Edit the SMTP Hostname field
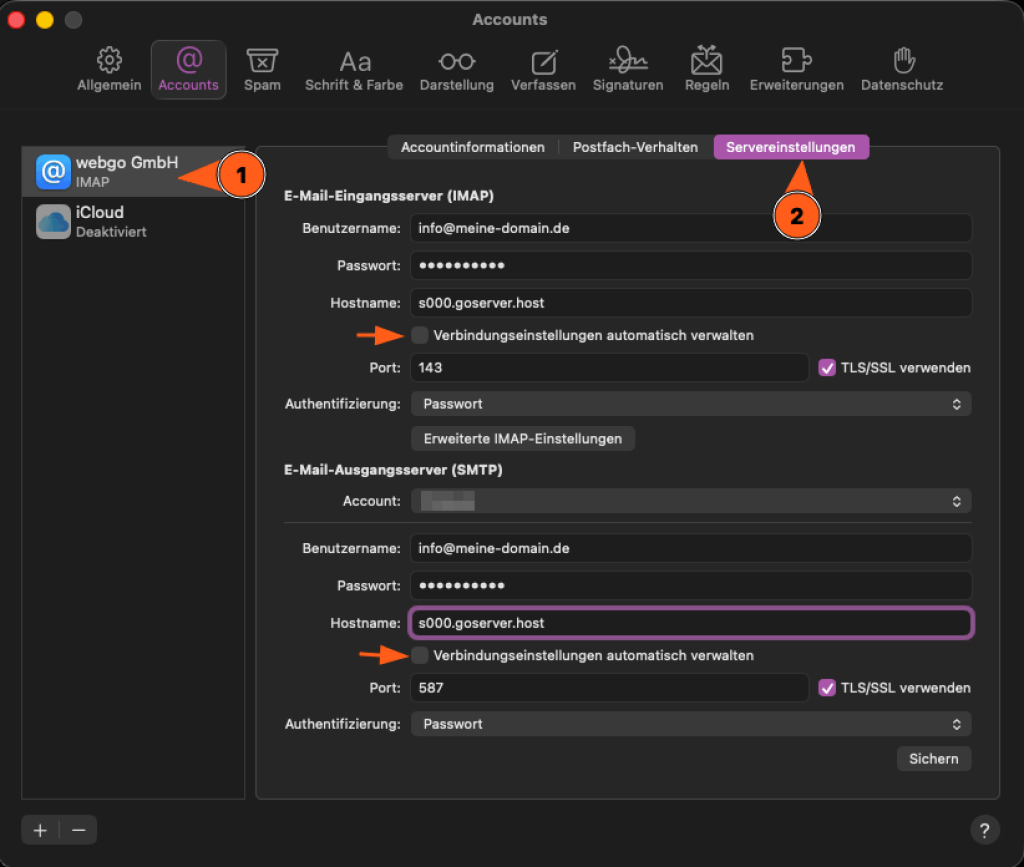 [691, 623]
